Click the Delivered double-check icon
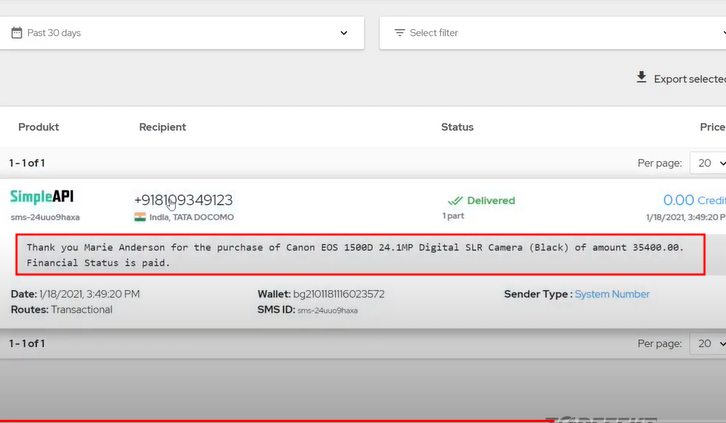 [455, 200]
